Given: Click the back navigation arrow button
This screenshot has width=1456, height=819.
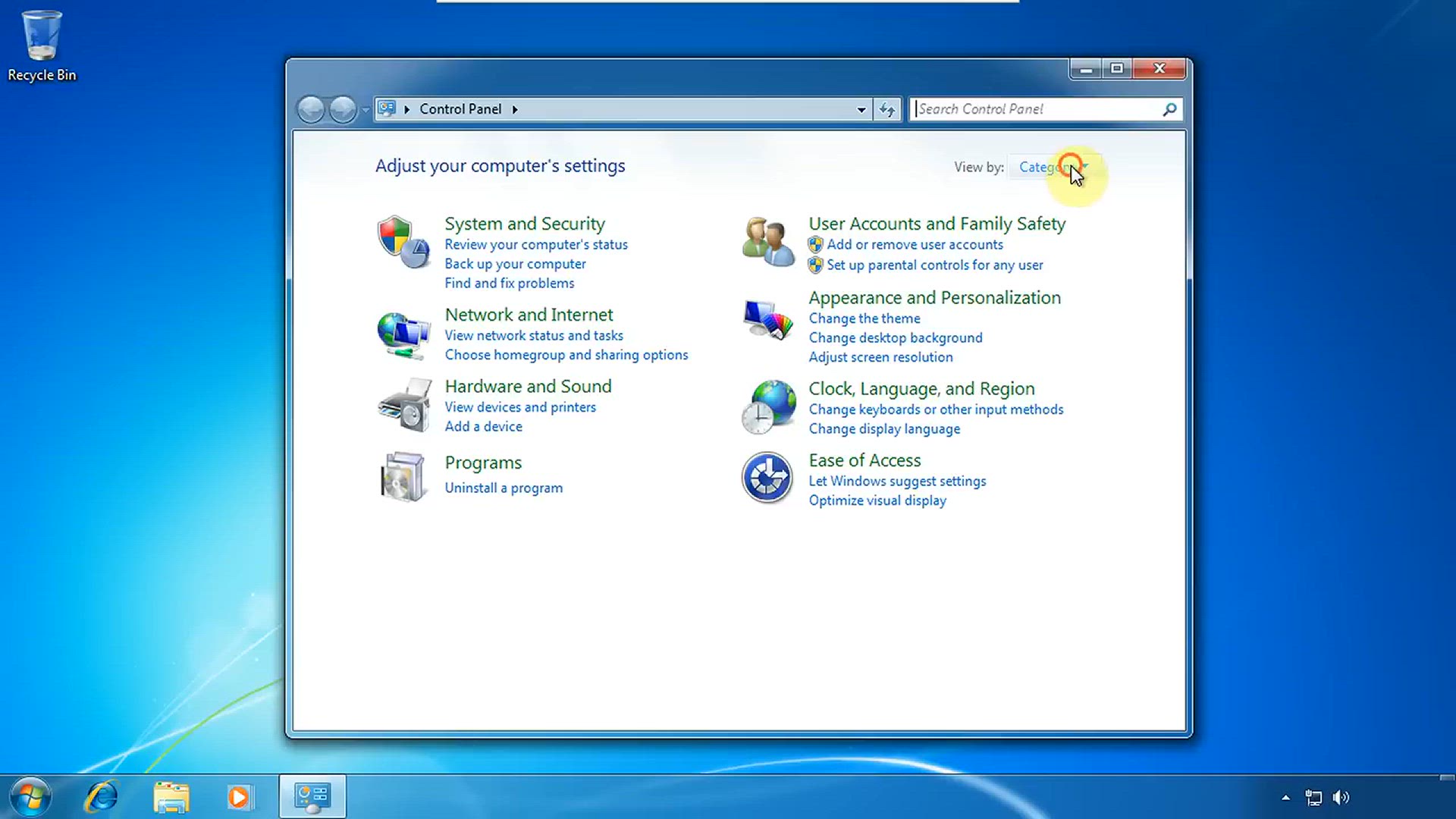Looking at the screenshot, I should point(311,109).
